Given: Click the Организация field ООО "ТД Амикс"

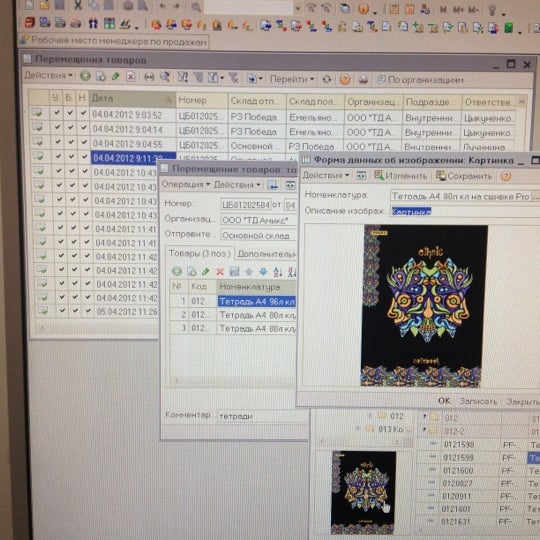Looking at the screenshot, I should coord(259,220).
